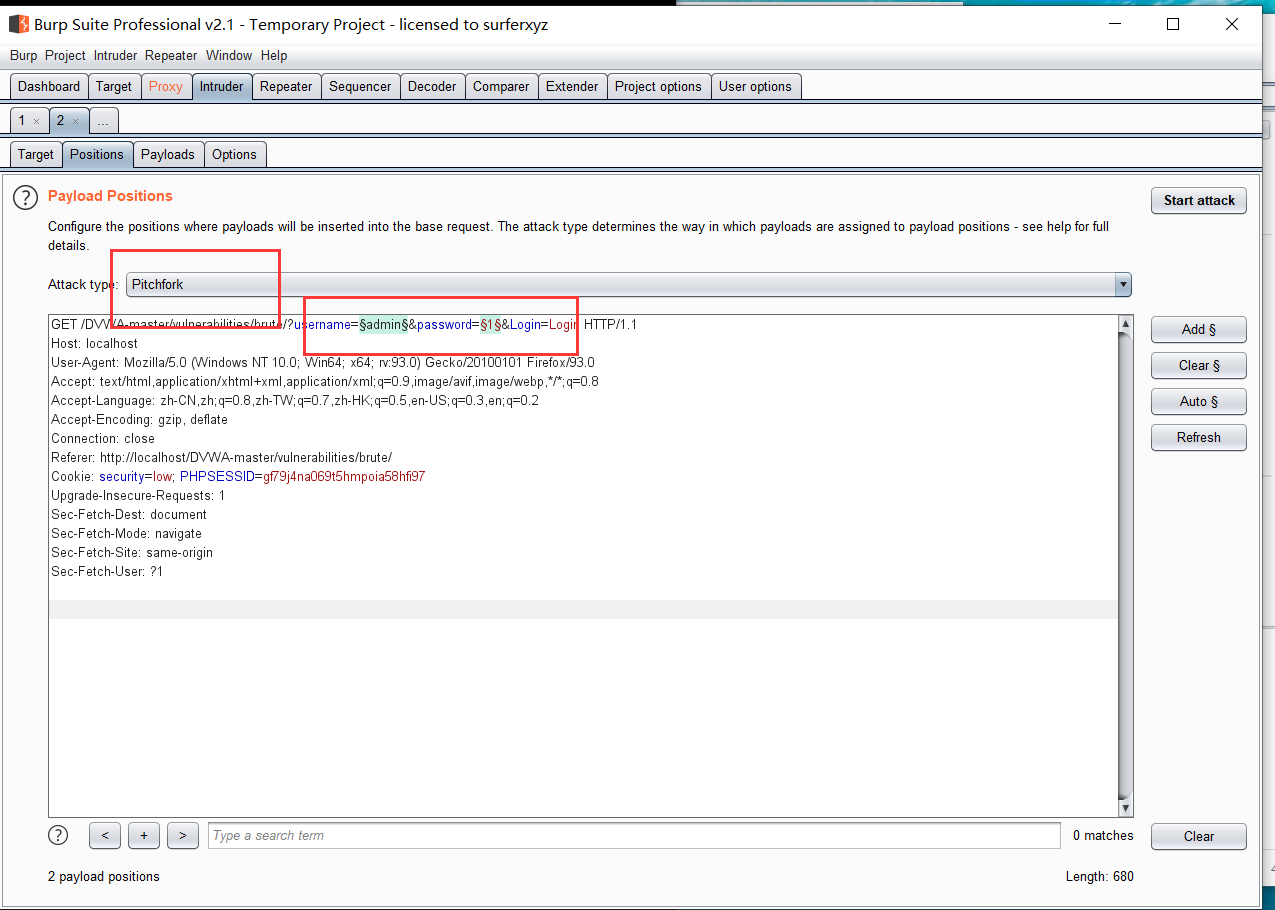
Task: Switch to the Dashboard tab
Action: coord(49,87)
